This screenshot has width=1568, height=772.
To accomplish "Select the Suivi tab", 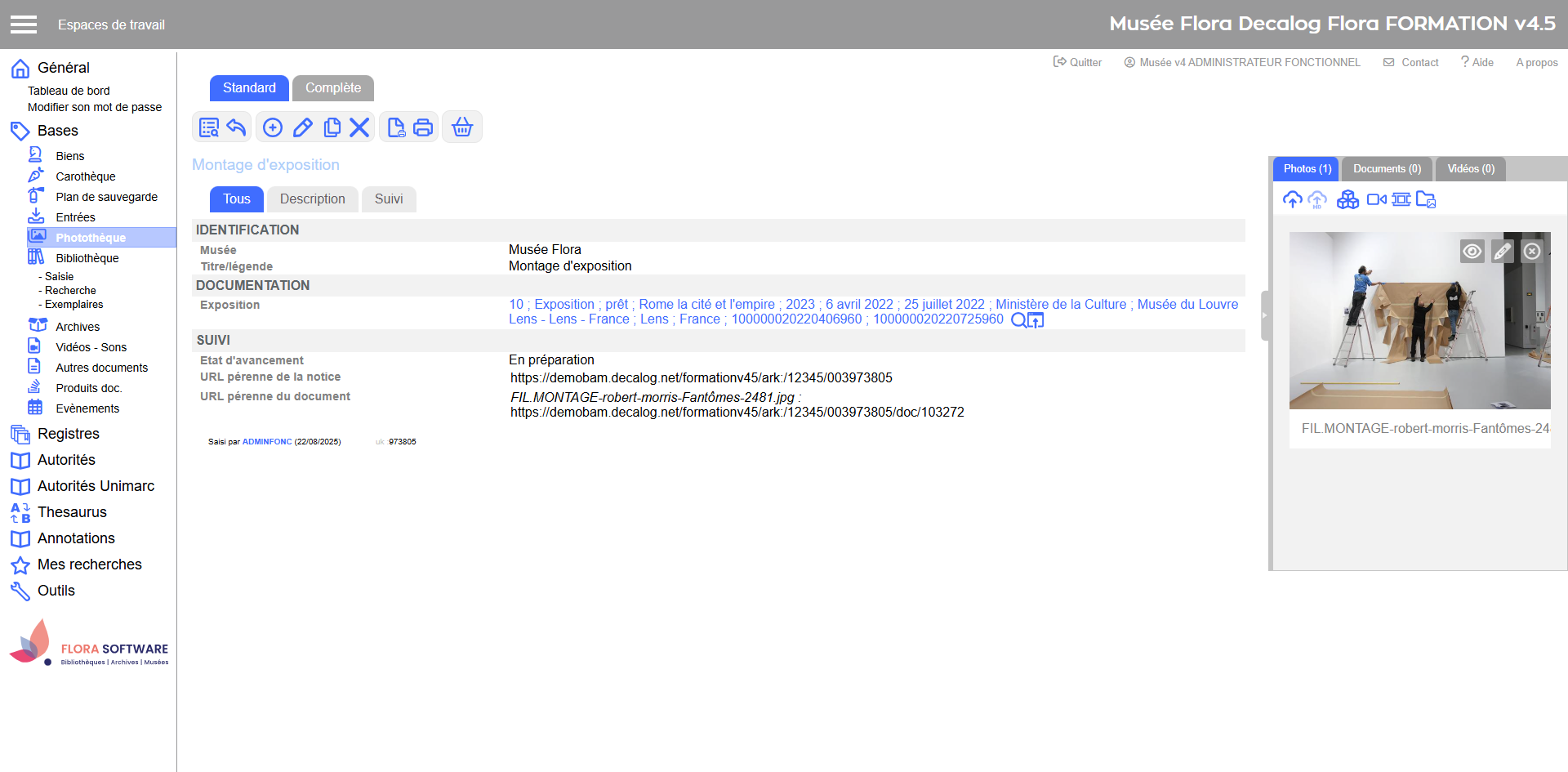I will tap(389, 199).
